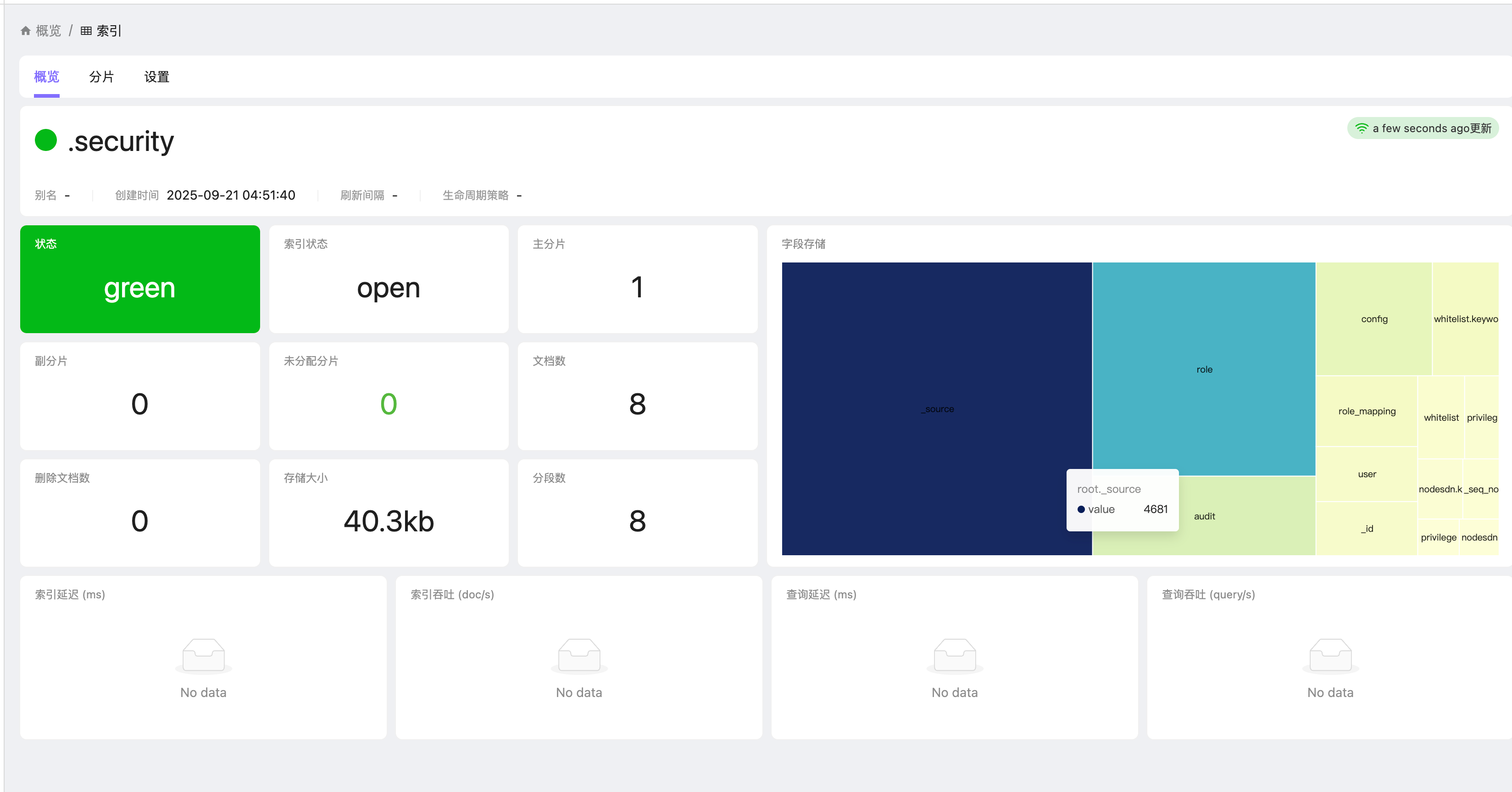Click the empty inbox icon under 索引吞吐
The width and height of the screenshot is (1512, 792).
point(579,655)
